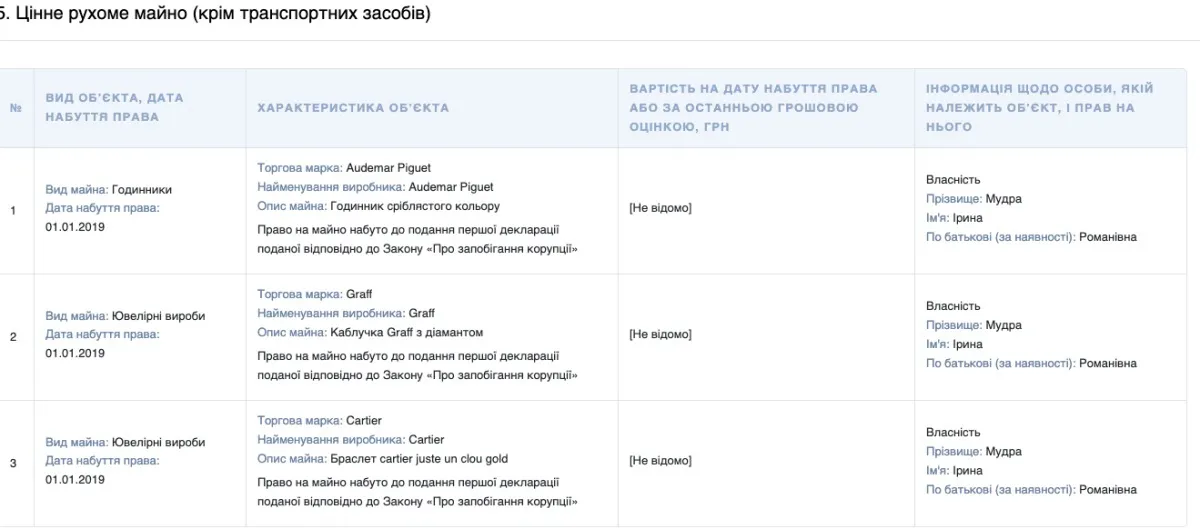Select the "[Не відомо]" value in row 1

coord(660,208)
